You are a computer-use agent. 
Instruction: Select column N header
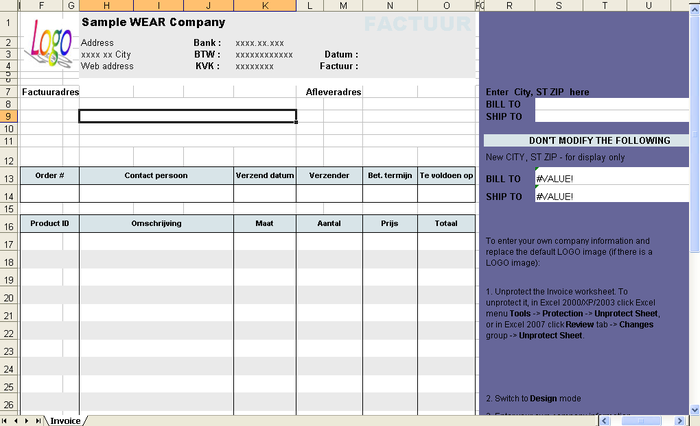click(x=390, y=5)
